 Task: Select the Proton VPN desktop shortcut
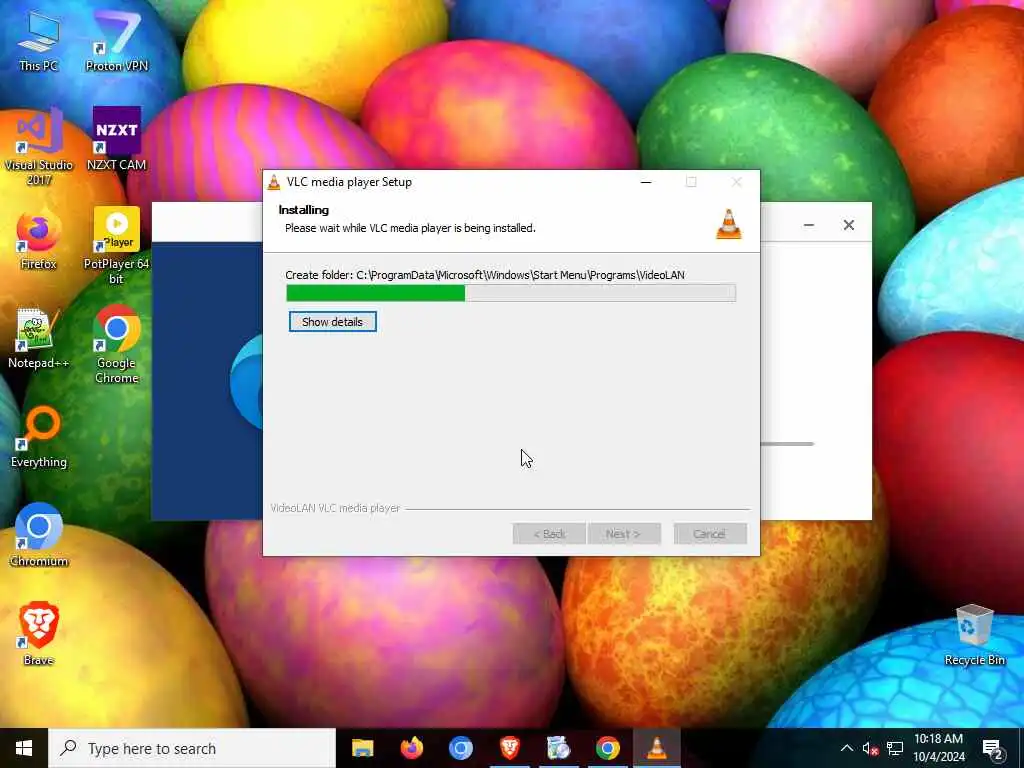pyautogui.click(x=117, y=40)
